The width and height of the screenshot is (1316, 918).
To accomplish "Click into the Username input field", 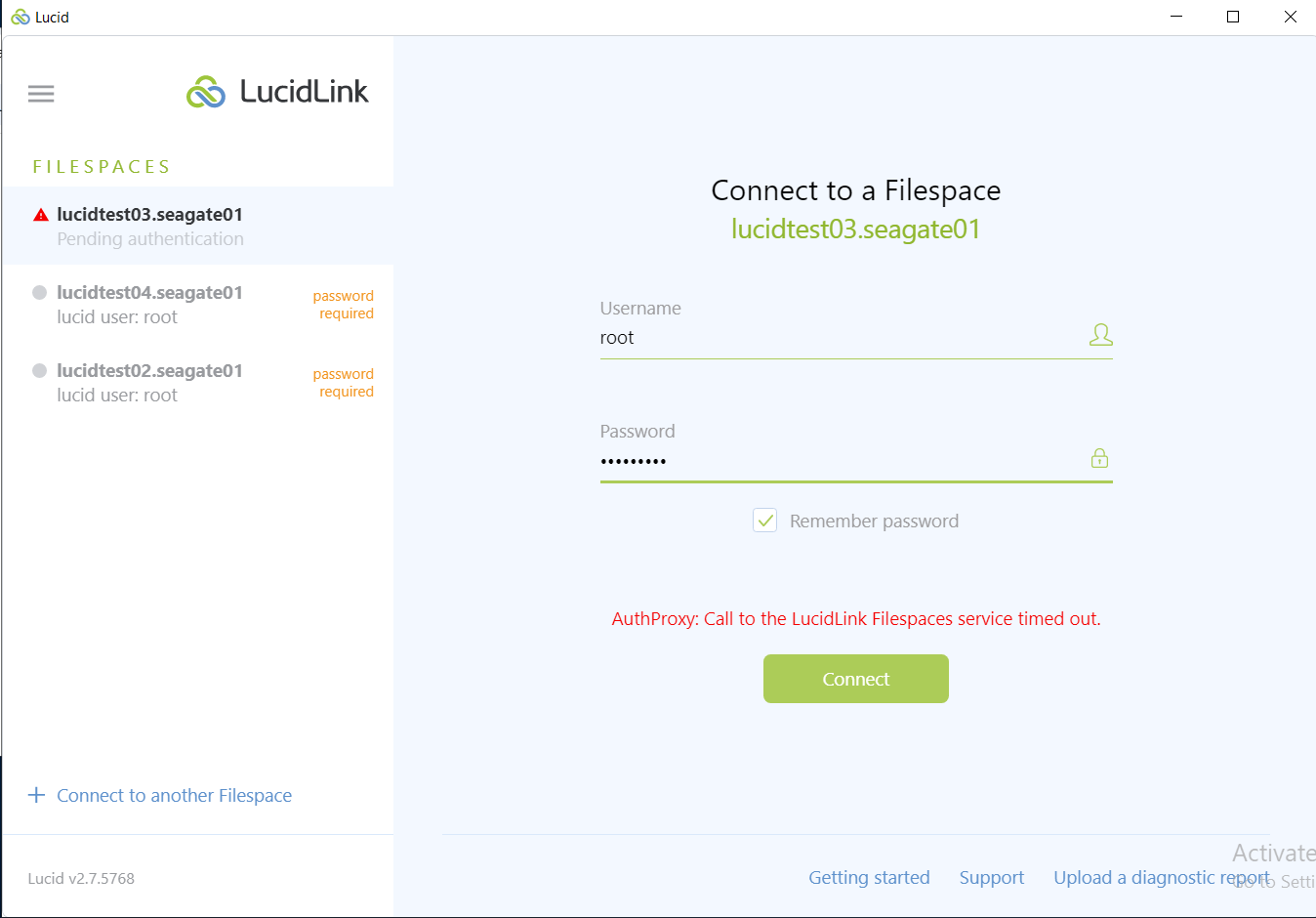I will [x=840, y=338].
